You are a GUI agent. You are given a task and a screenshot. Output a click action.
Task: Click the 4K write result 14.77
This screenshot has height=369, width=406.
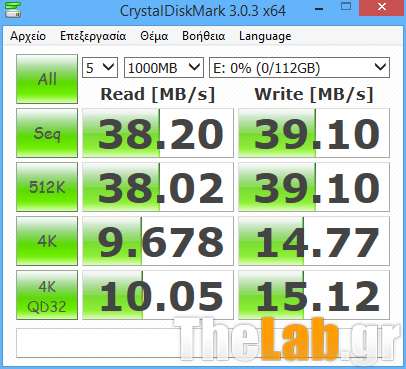314,241
